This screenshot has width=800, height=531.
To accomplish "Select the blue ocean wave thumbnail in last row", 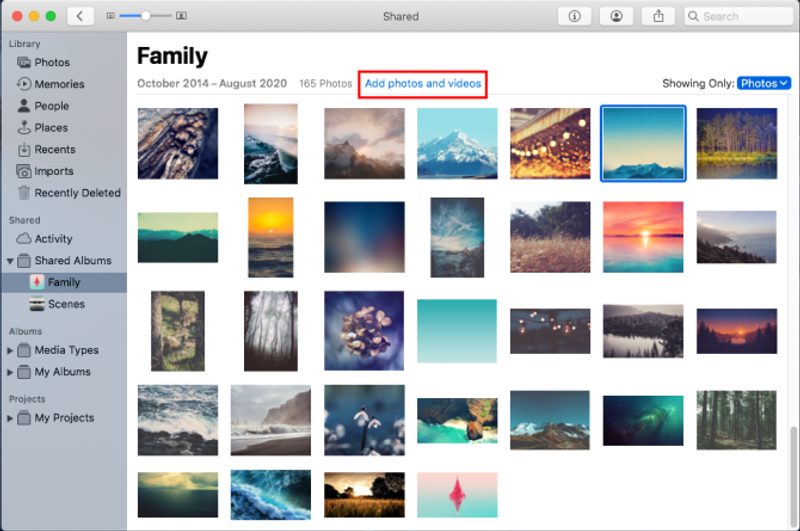I will (270, 495).
